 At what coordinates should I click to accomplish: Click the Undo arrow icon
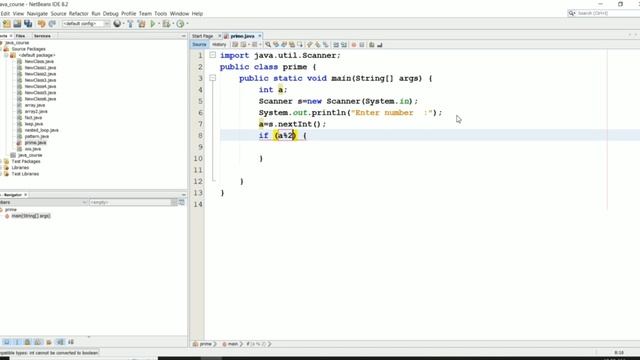(41, 24)
